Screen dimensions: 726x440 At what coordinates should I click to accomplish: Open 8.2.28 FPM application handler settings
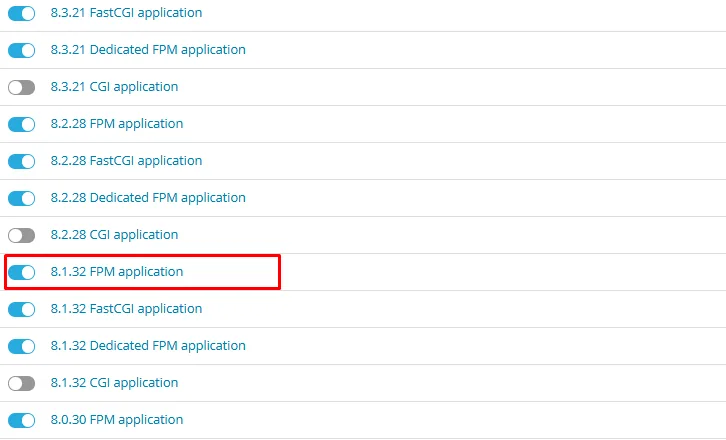(x=116, y=124)
